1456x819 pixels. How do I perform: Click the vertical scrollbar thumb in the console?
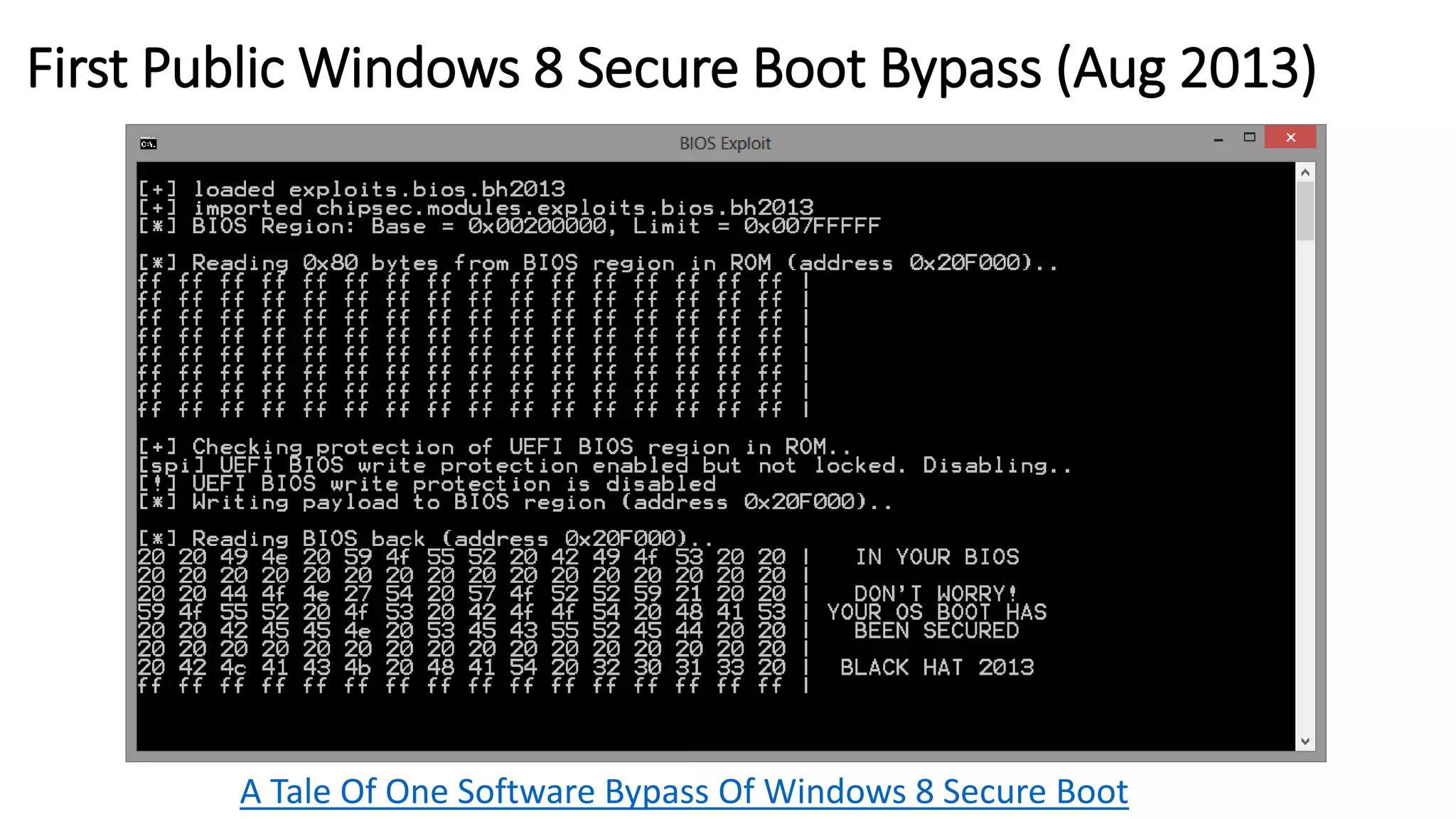pyautogui.click(x=1305, y=211)
